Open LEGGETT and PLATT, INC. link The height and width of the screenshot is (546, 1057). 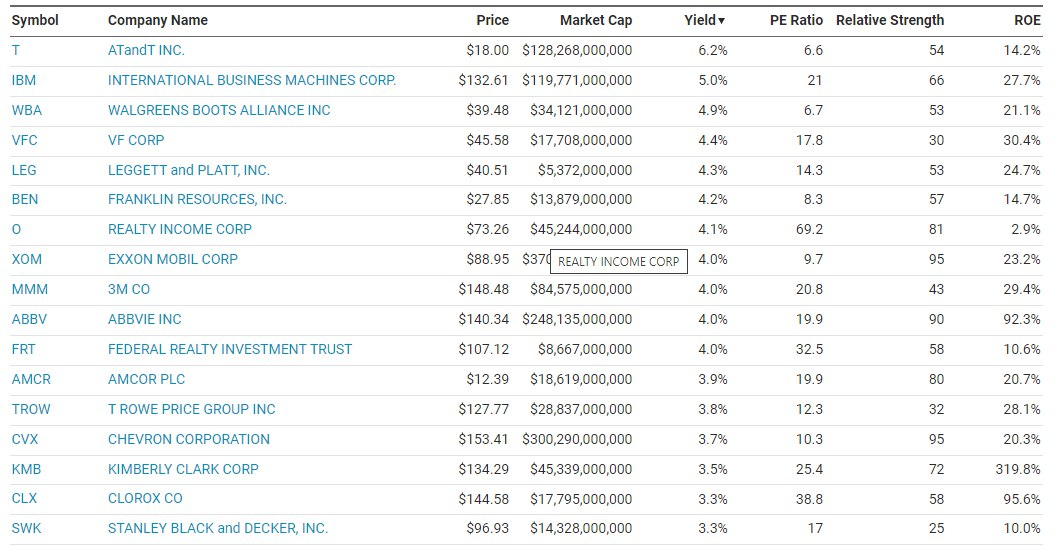coord(189,170)
